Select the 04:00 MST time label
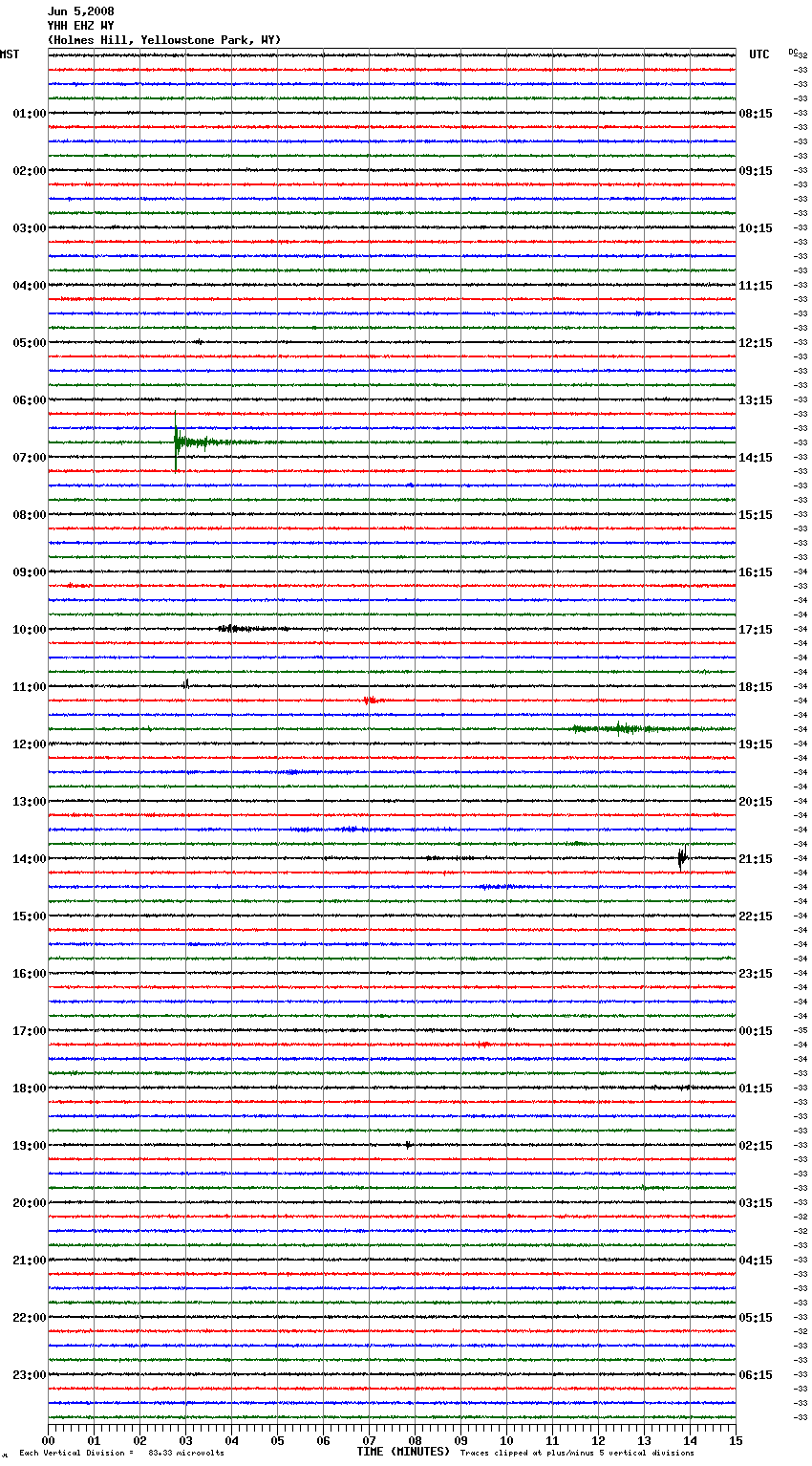The width and height of the screenshot is (812, 1466). pos(30,286)
